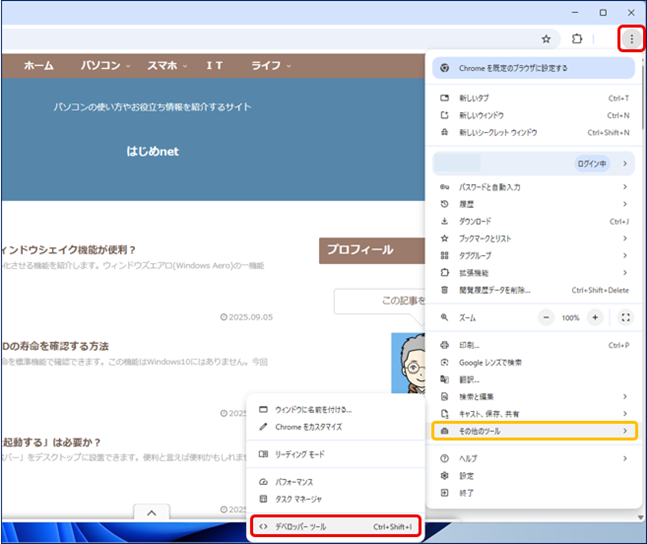The image size is (647, 544).
Task: Choose 新しいウィンドウ menu entry
Action: coord(533,115)
